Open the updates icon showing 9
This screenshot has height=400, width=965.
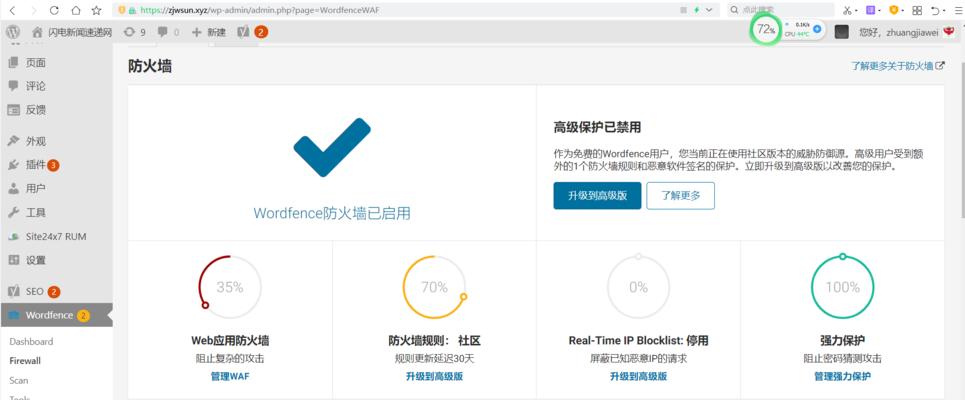134,32
